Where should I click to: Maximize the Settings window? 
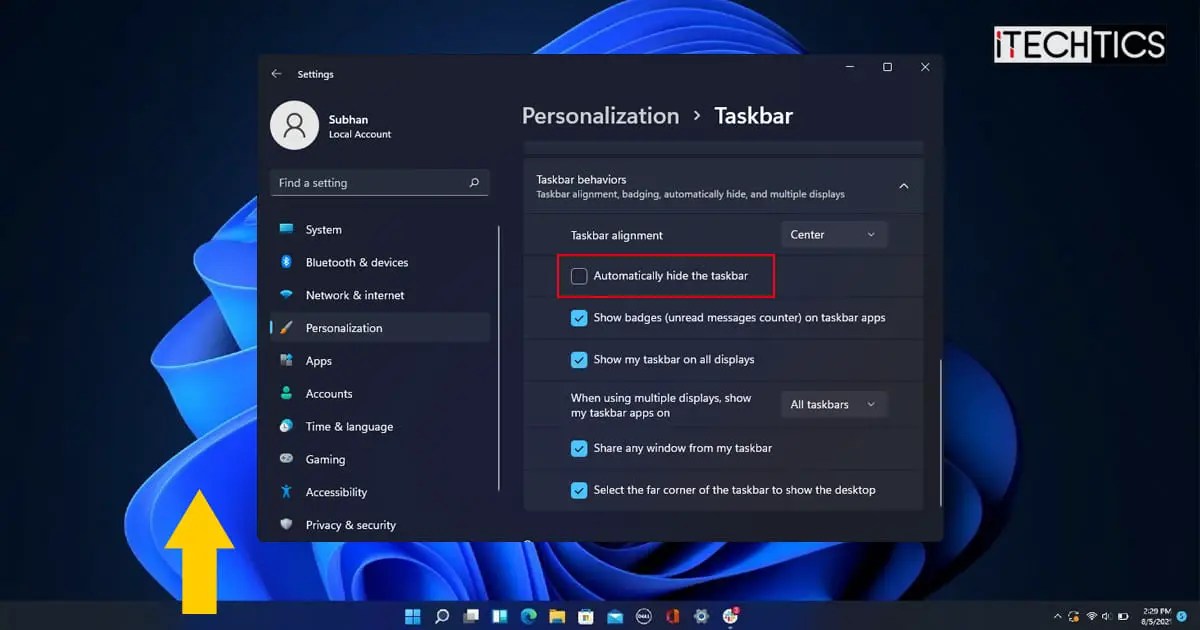[887, 67]
